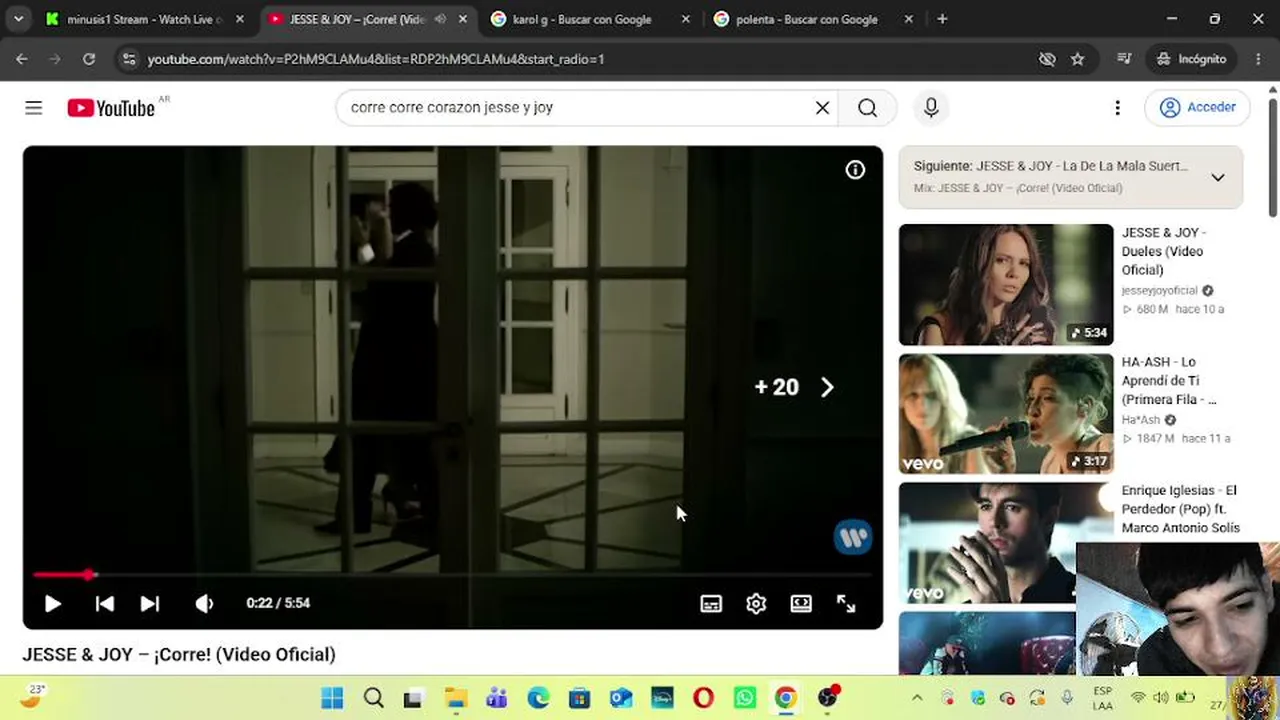The width and height of the screenshot is (1280, 720).
Task: Open OBS Studio from taskbar
Action: [x=828, y=698]
